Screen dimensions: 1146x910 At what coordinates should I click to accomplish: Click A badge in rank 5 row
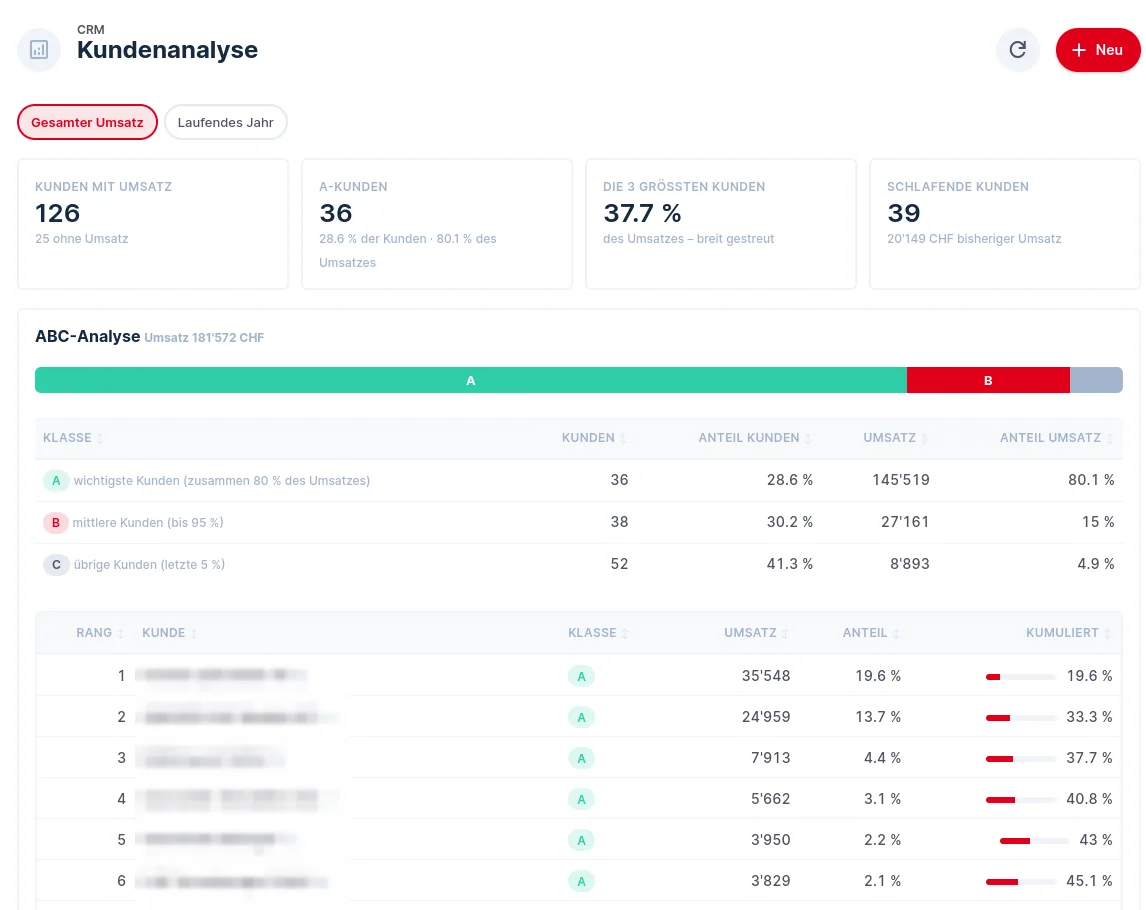581,840
